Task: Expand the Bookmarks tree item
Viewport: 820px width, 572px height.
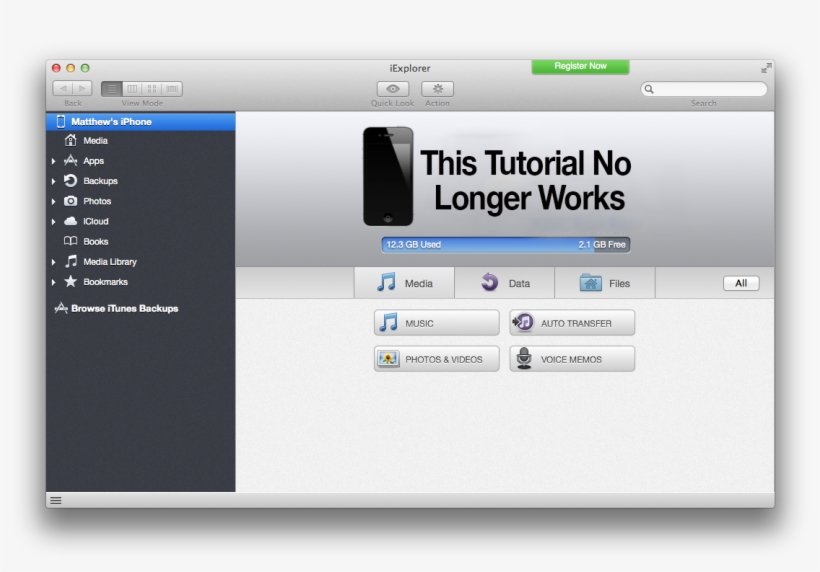Action: pos(53,282)
